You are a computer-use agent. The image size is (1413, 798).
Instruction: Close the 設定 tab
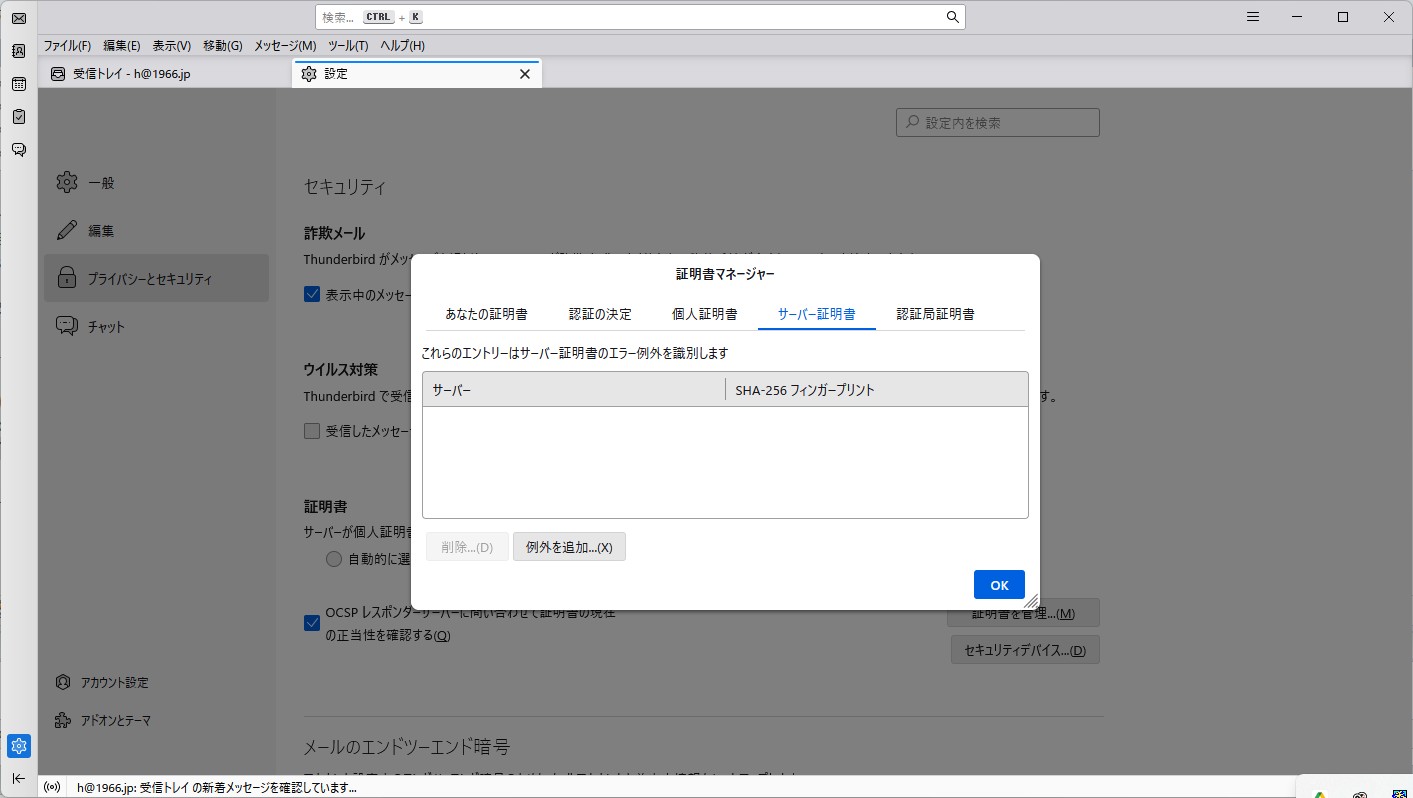pos(525,74)
